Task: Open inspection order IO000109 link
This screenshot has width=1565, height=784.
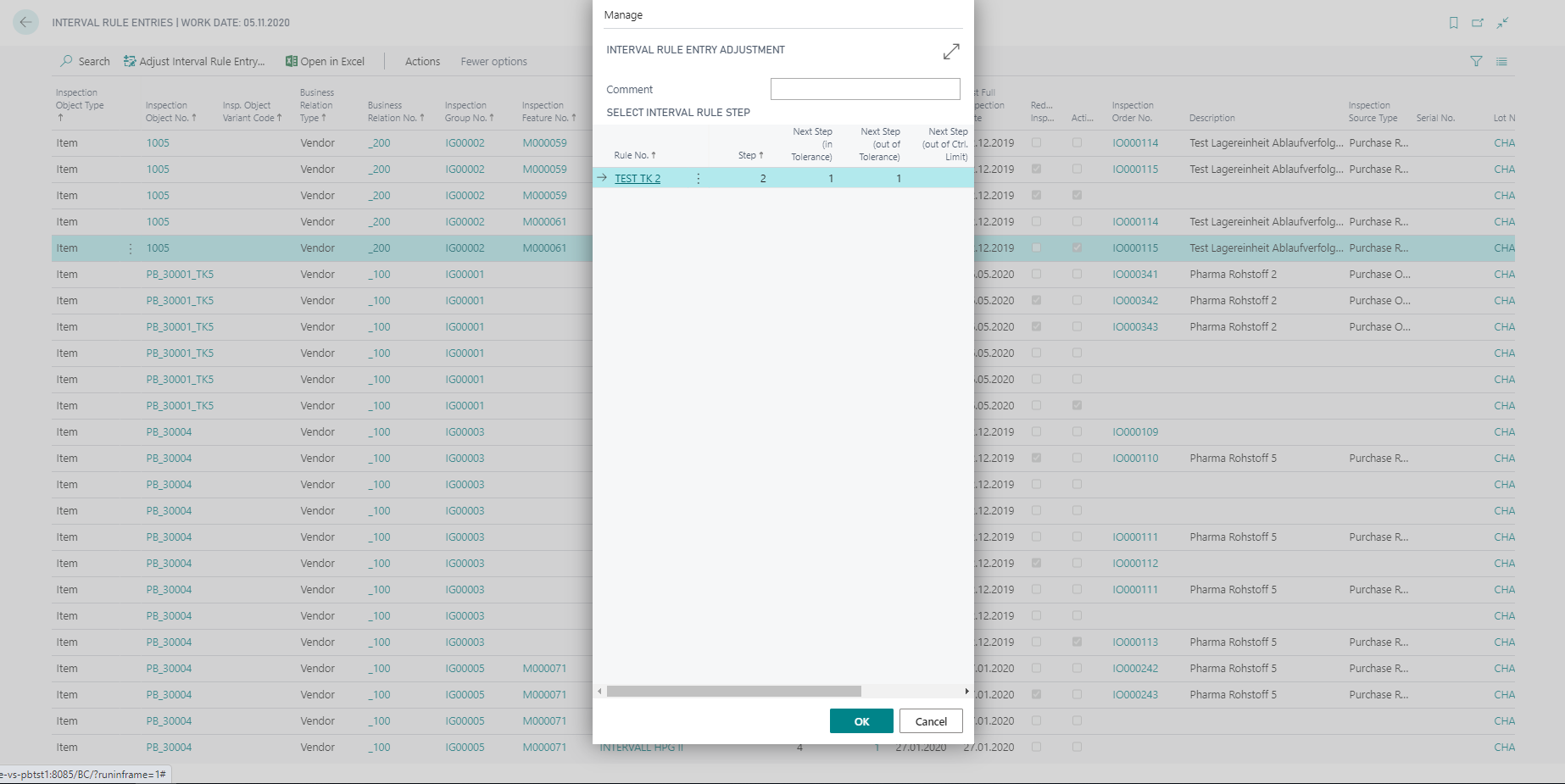Action: [1135, 432]
